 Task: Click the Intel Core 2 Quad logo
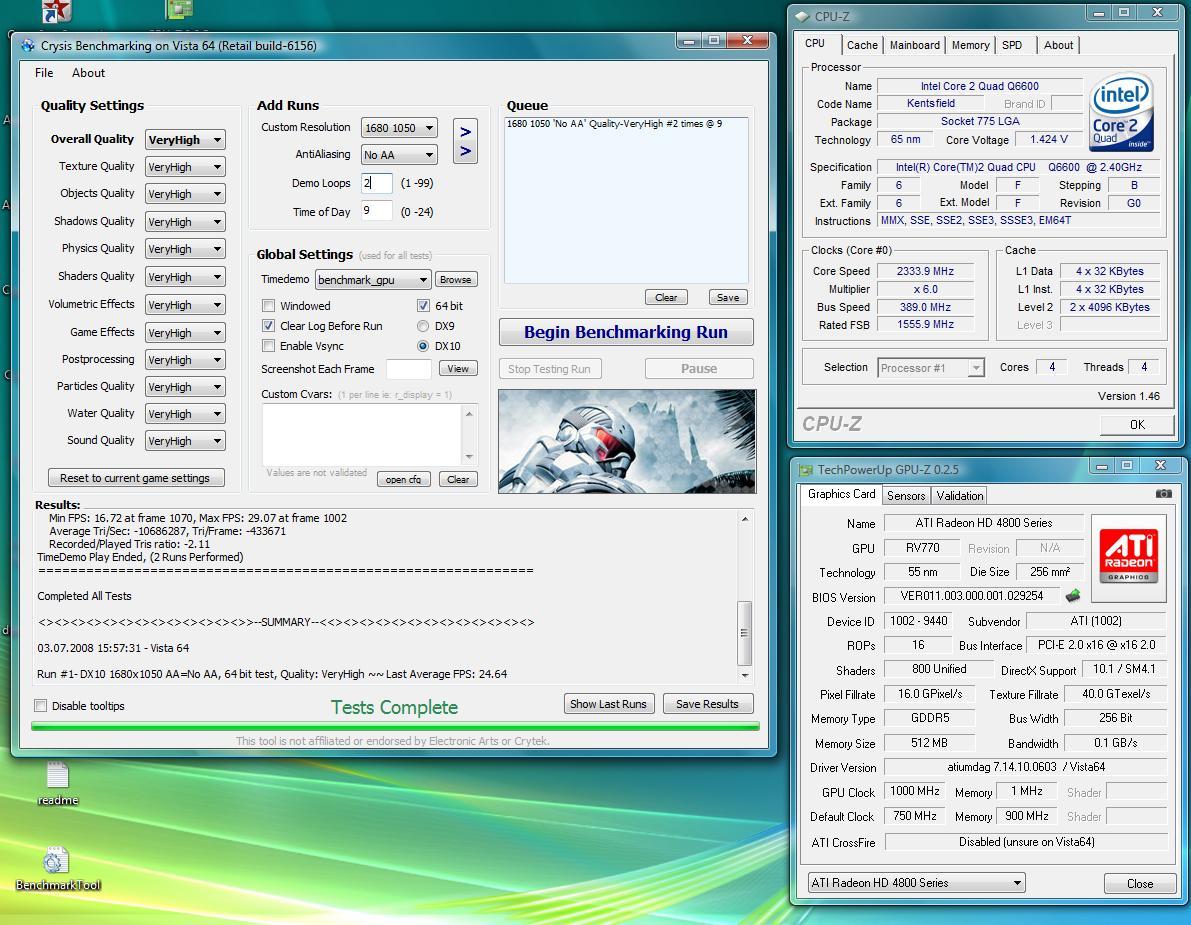(1121, 112)
